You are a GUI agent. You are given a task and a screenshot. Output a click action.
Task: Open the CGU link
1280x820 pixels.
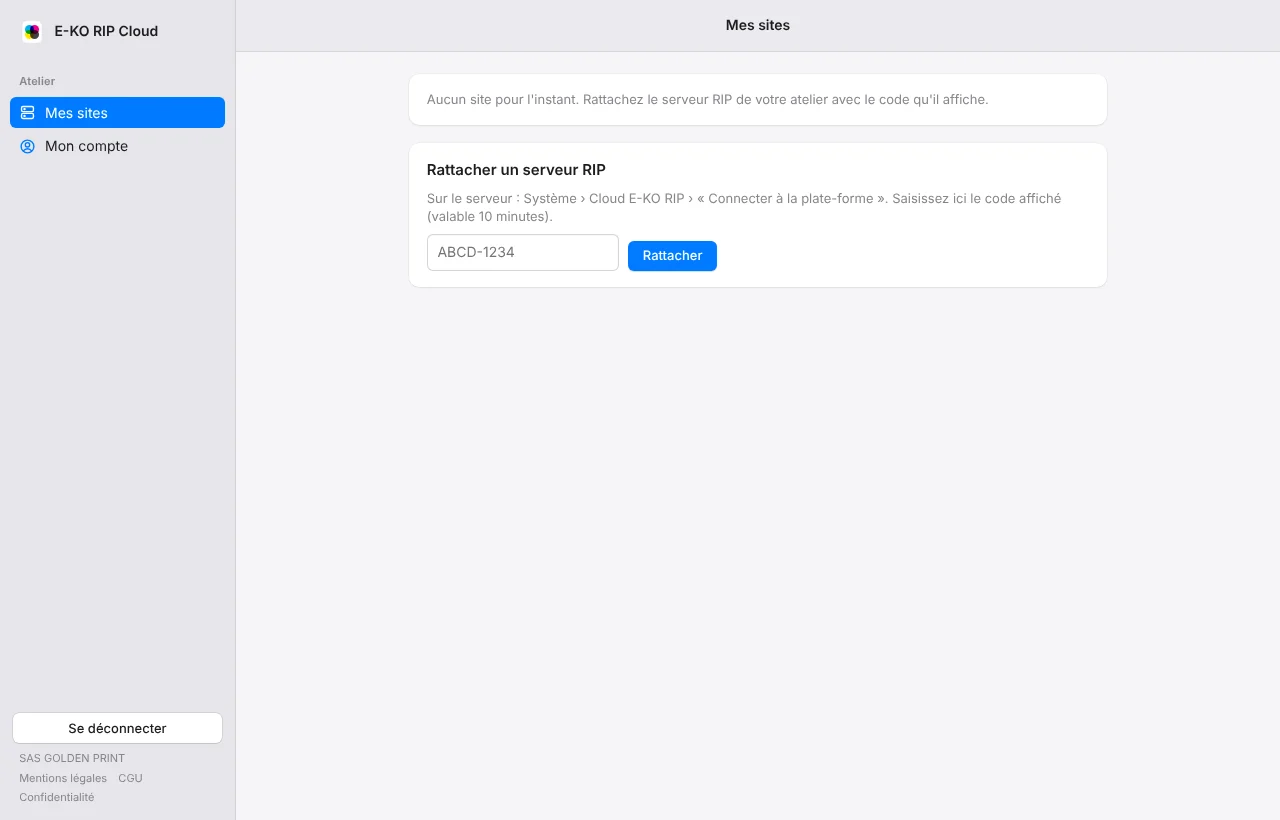tap(130, 778)
